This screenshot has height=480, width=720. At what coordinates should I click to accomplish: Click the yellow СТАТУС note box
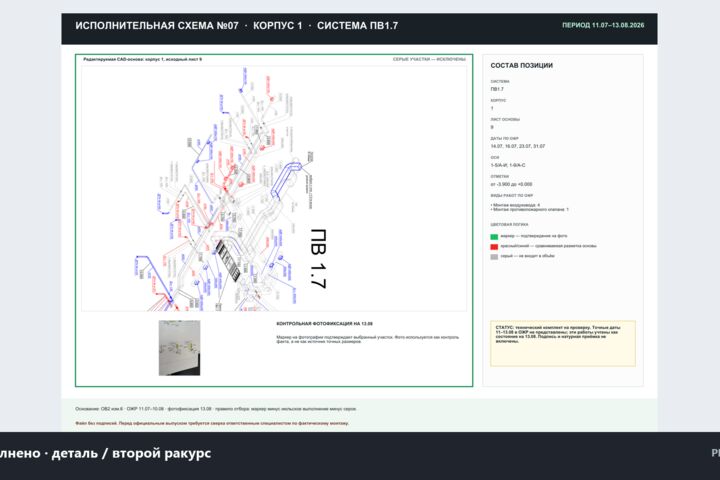pos(563,343)
